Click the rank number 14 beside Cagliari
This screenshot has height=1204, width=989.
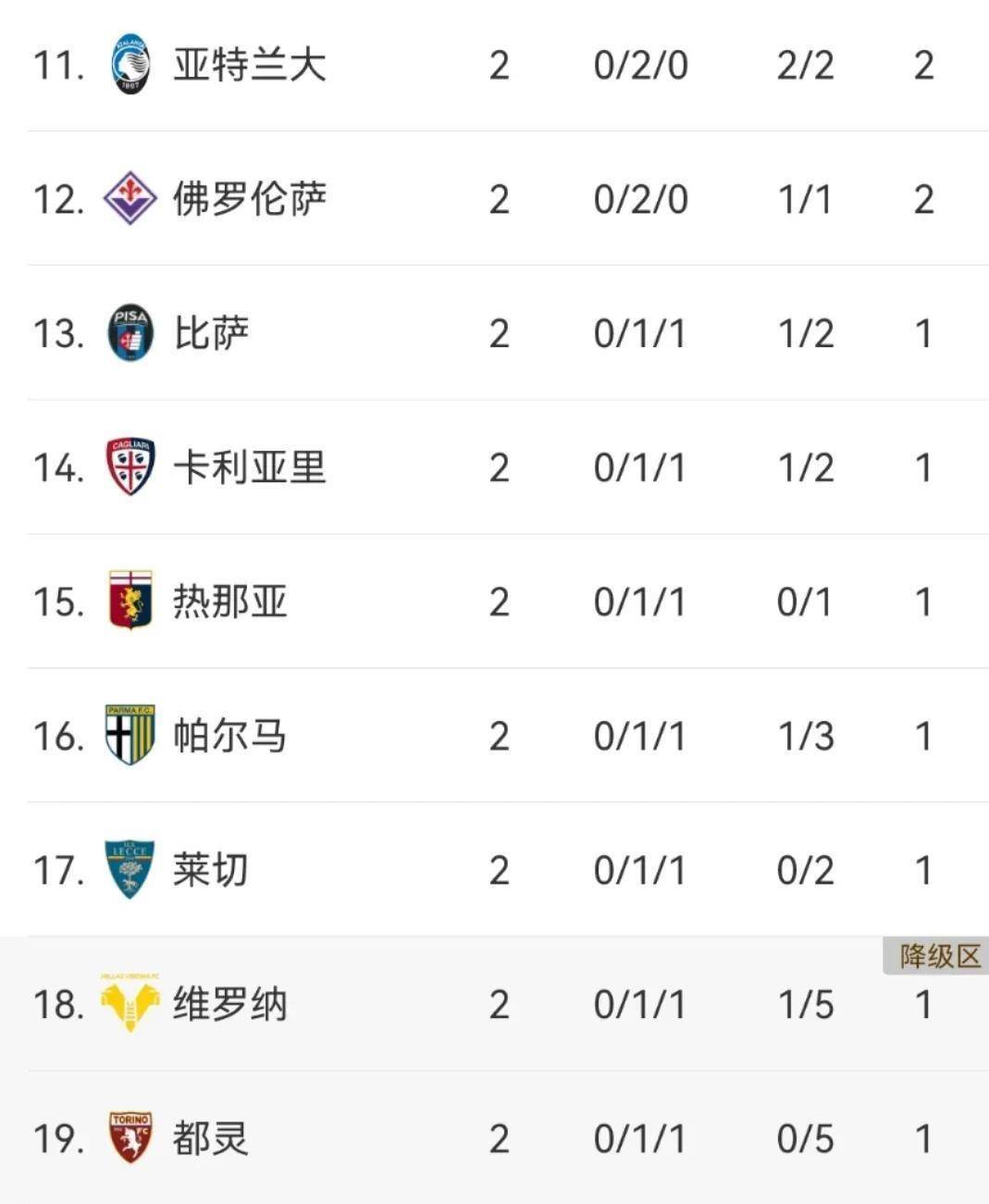tap(57, 467)
